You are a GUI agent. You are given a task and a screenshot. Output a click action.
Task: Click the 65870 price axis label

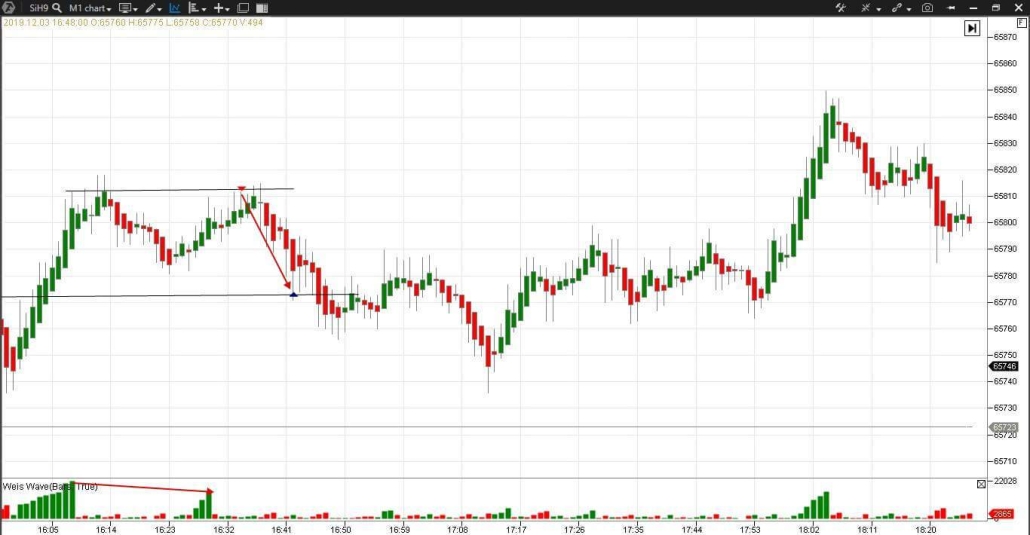point(1005,37)
